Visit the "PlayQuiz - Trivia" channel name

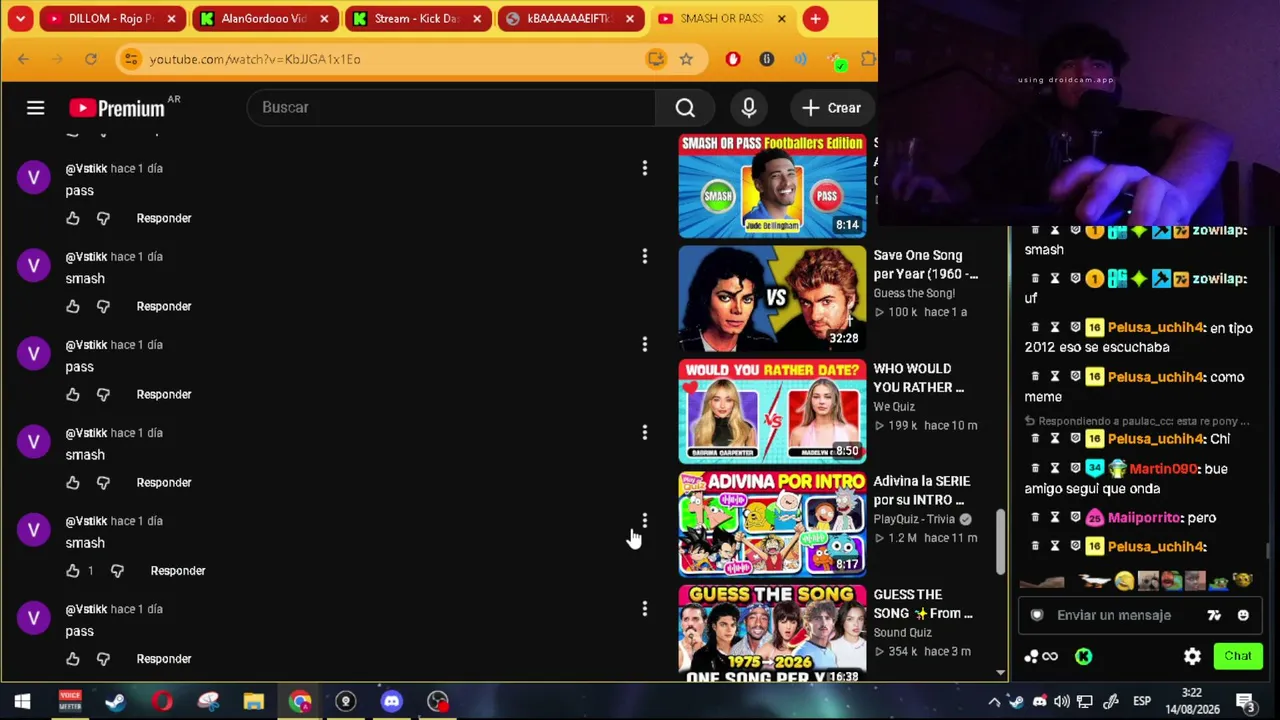point(914,519)
